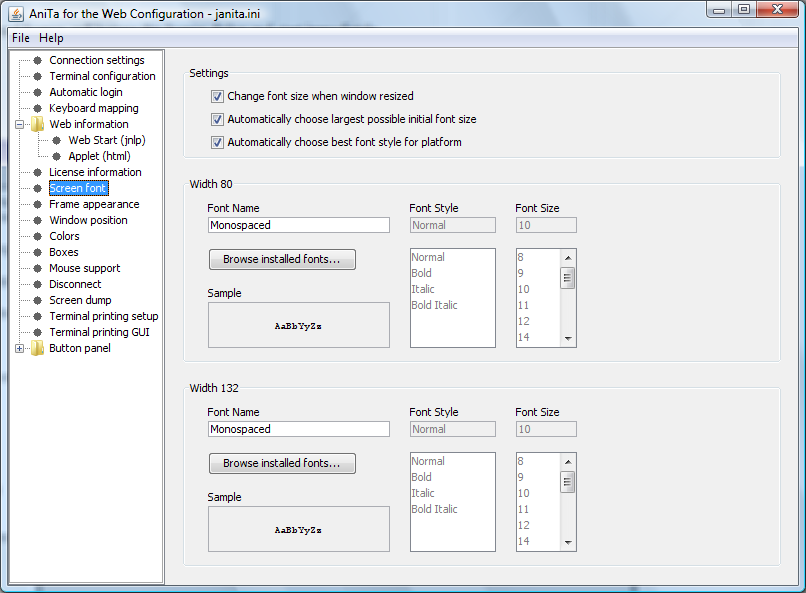Click the Width 132 Font Size field
The width and height of the screenshot is (806, 593).
click(x=546, y=429)
